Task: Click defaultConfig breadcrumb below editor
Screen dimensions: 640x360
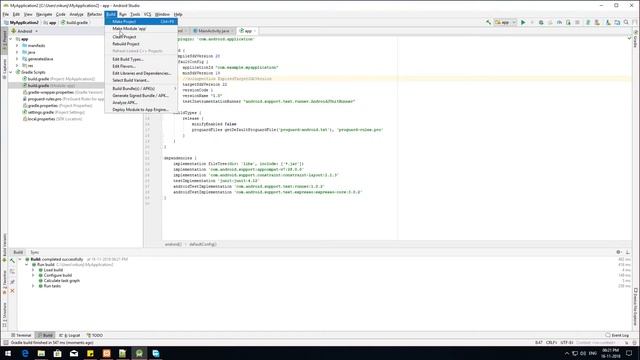Action: click(x=202, y=244)
